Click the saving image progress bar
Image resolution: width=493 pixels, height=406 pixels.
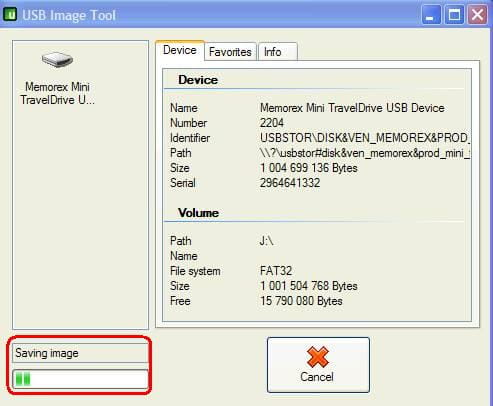pos(80,379)
